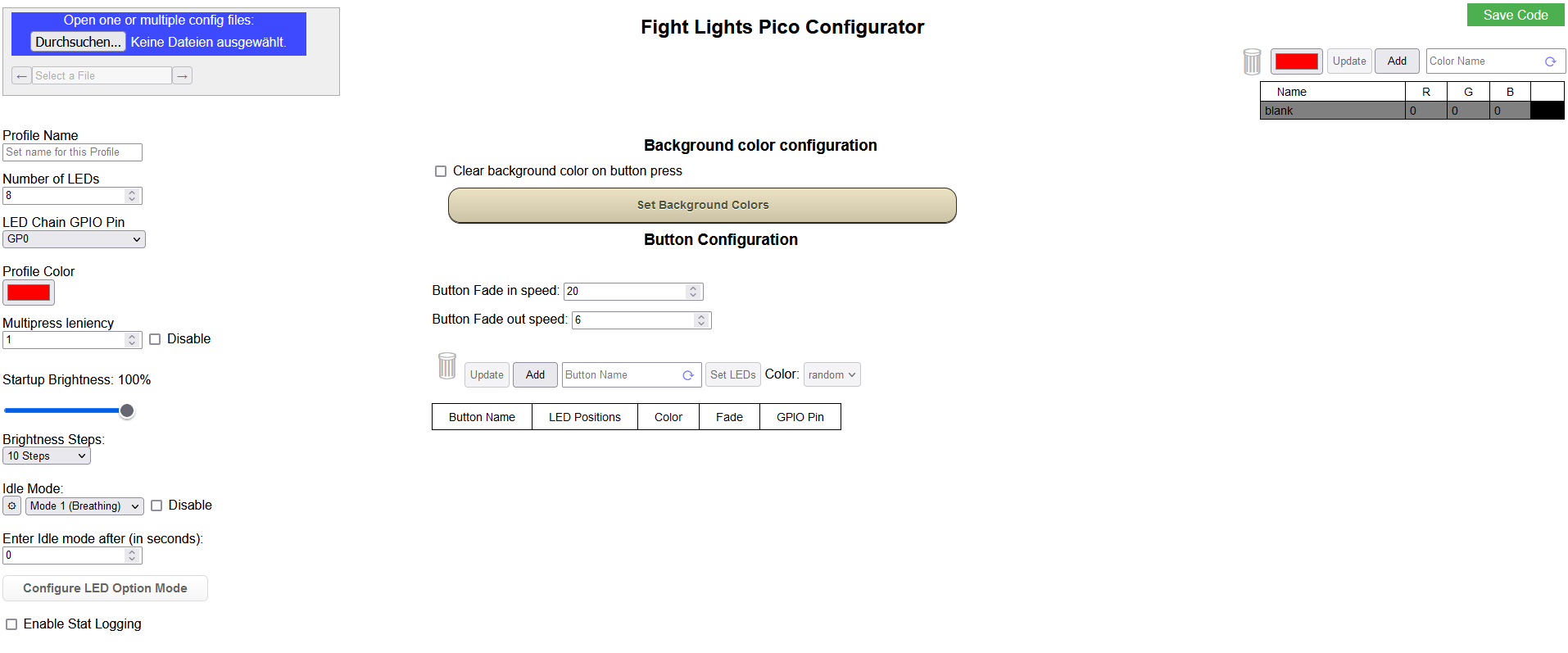
Task: Click refresh icon in Button Name field
Action: tap(688, 375)
